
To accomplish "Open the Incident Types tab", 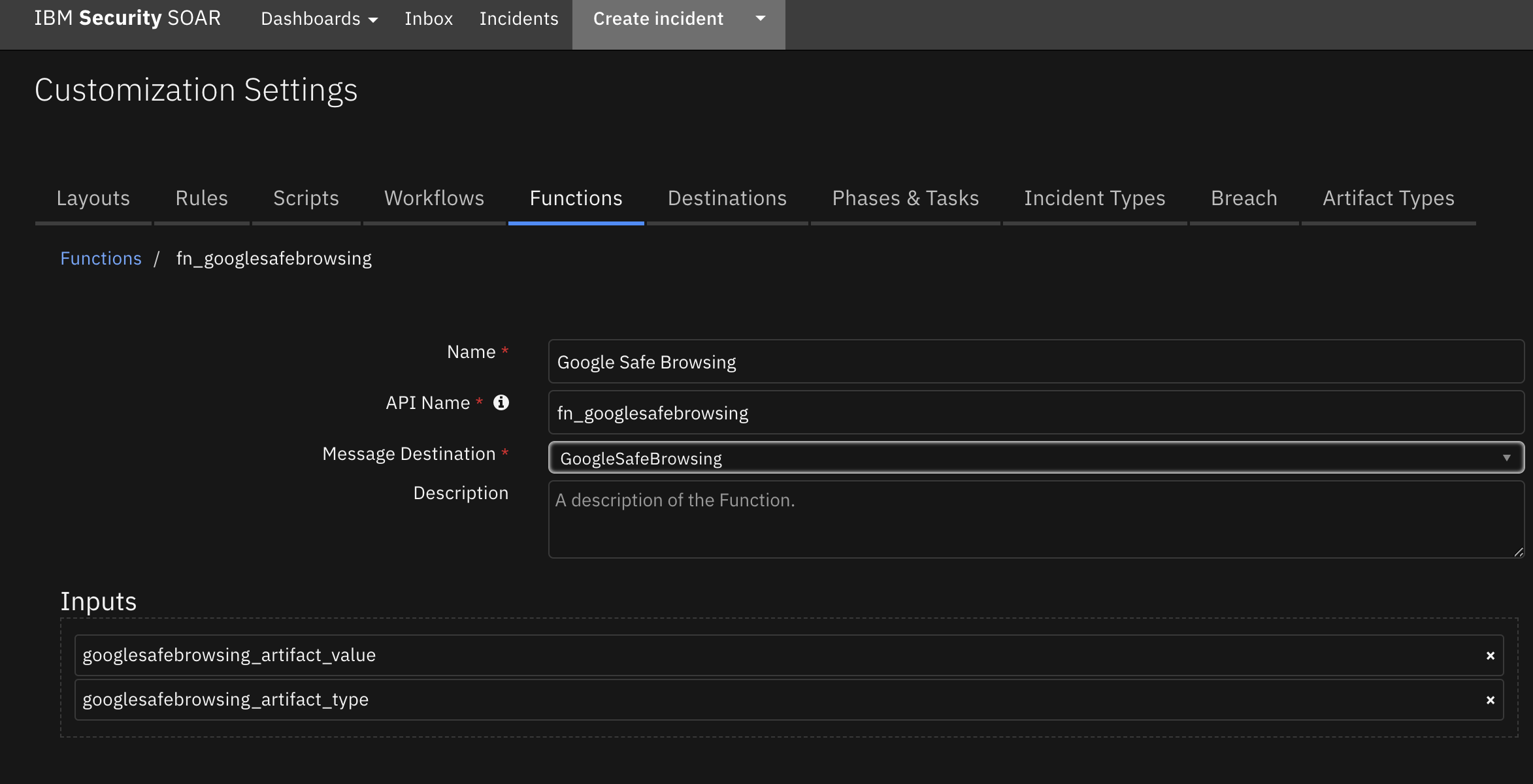I will coord(1095,199).
